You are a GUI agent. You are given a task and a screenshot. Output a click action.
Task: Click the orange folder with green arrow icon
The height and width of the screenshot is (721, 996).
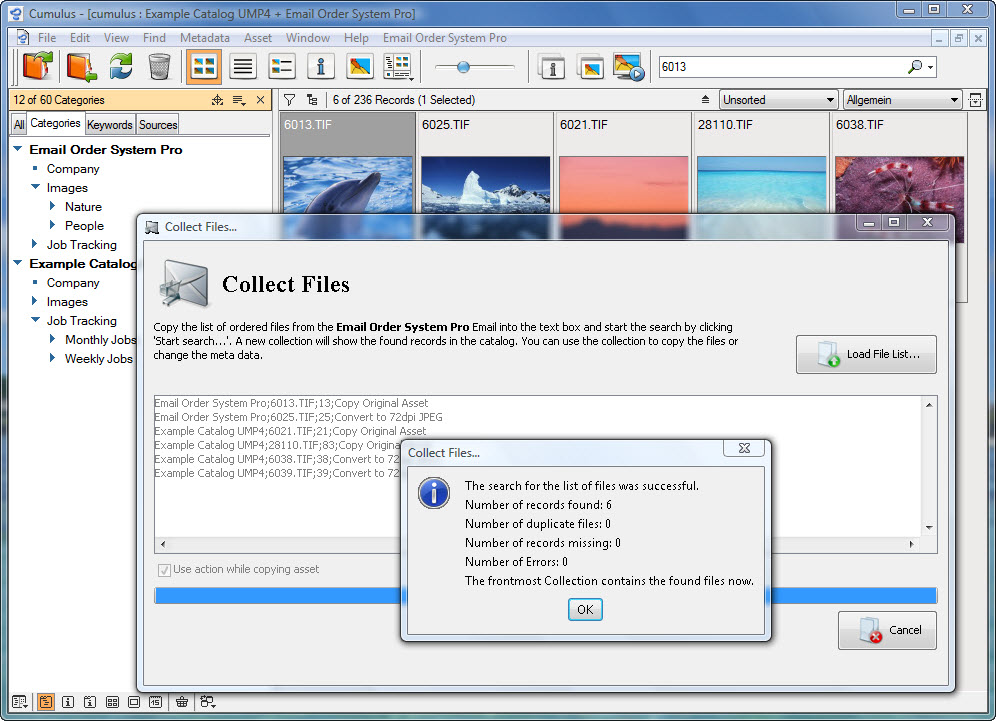tap(81, 67)
